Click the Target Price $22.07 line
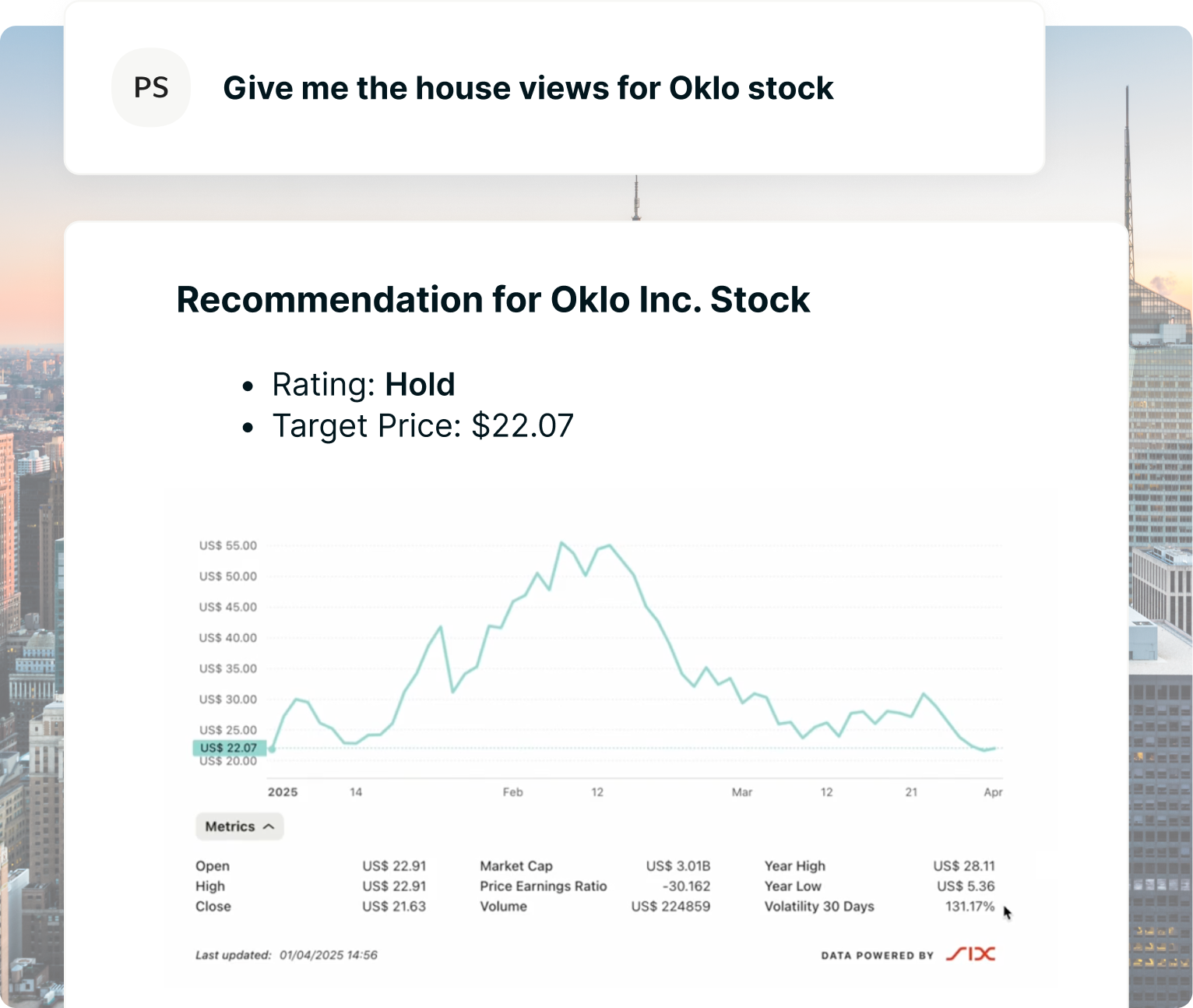This screenshot has width=1193, height=1008. click(x=423, y=426)
